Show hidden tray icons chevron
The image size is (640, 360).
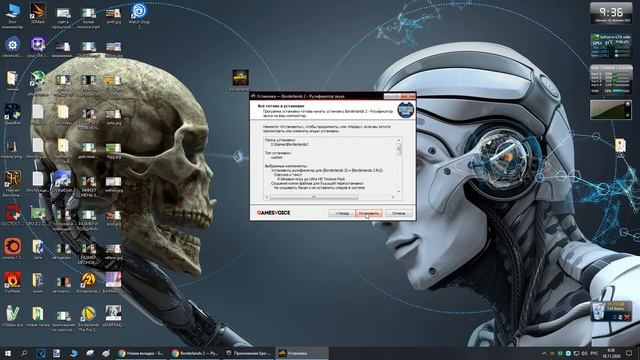coord(544,353)
